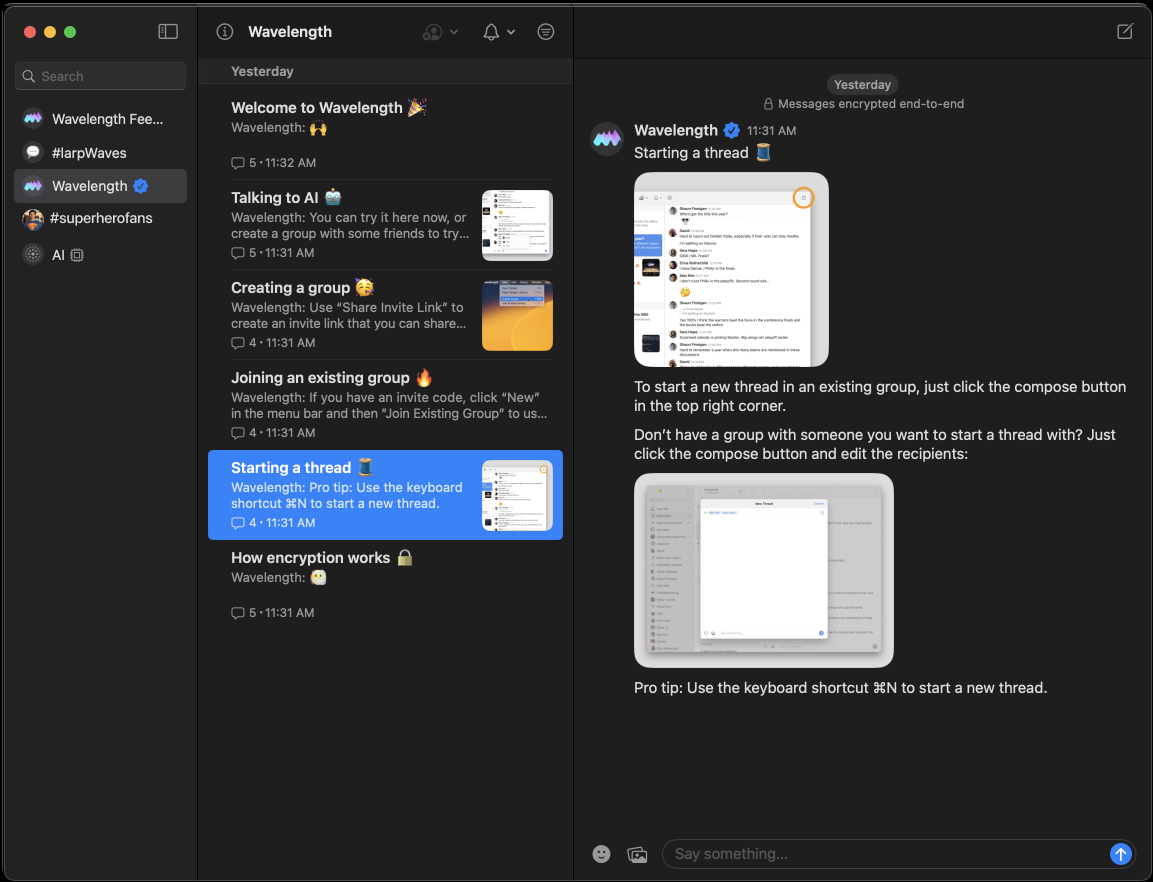Click the reply count icon under How encryption works
The height and width of the screenshot is (882, 1153).
coord(238,613)
